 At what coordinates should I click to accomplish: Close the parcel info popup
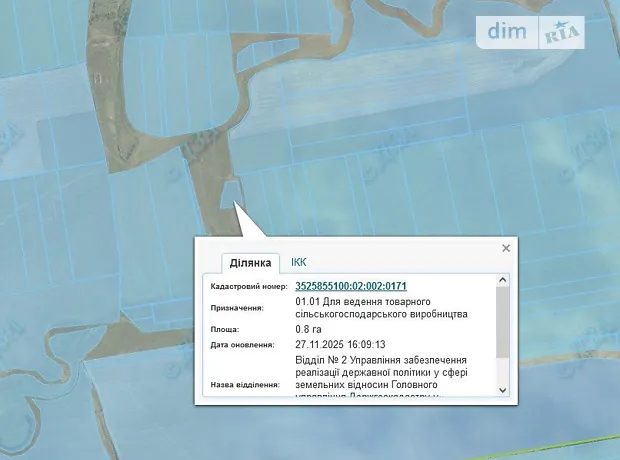(506, 248)
